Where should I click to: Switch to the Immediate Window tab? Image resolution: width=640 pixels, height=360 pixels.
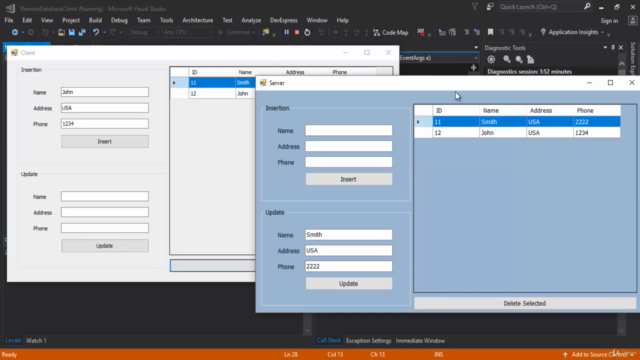420,340
